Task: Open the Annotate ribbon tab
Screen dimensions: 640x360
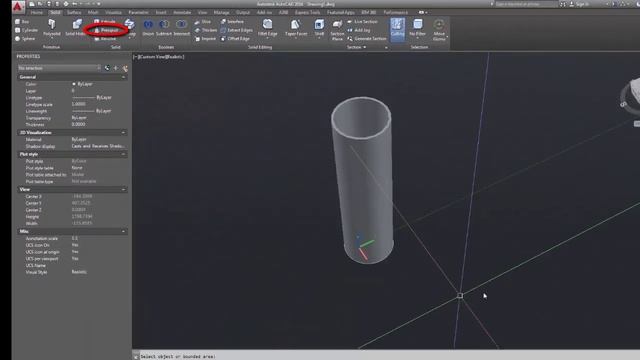Action: pos(182,13)
